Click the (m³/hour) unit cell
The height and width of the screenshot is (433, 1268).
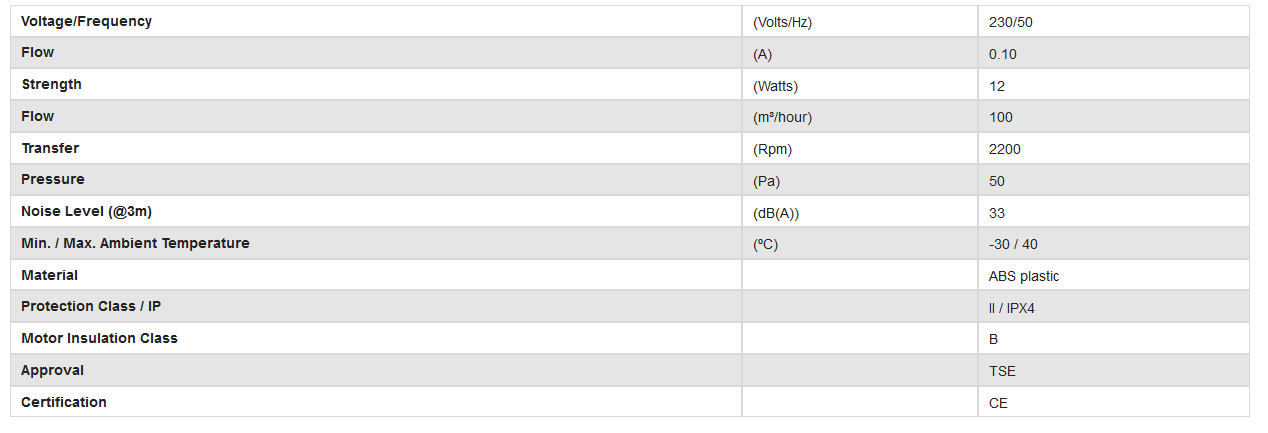(782, 117)
